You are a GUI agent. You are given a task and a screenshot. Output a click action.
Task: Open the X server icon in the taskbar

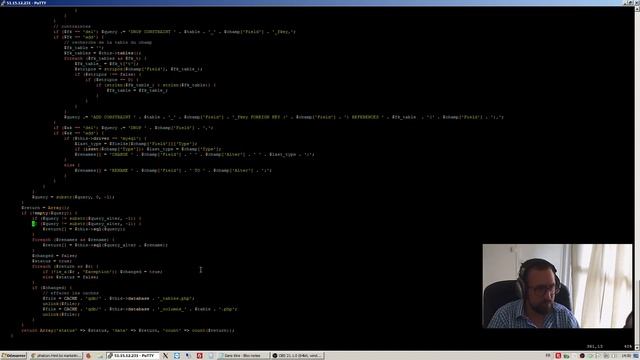pyautogui.click(x=165, y=356)
